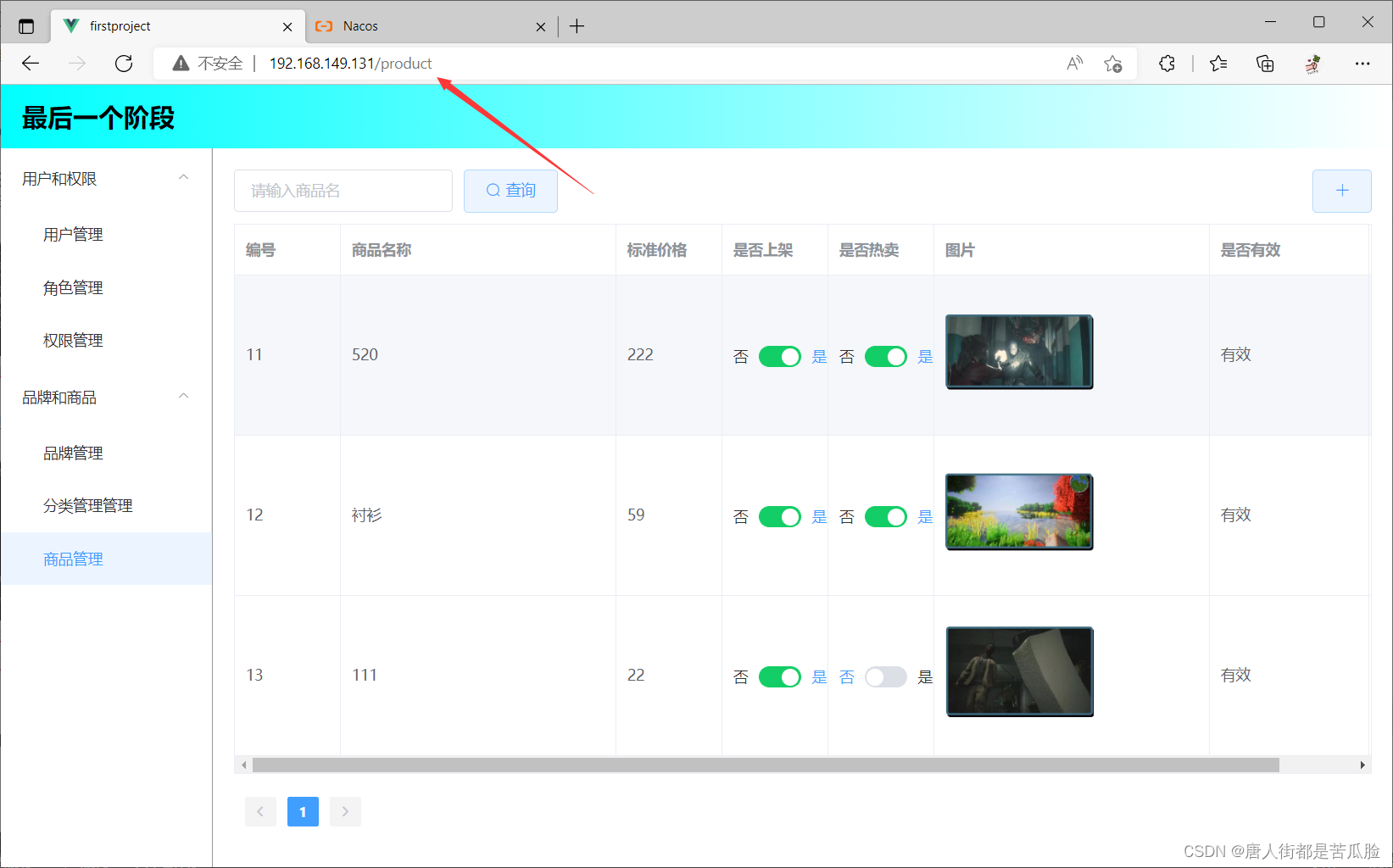1393x868 pixels.
Task: Click the add product plus button
Action: pyautogui.click(x=1342, y=191)
